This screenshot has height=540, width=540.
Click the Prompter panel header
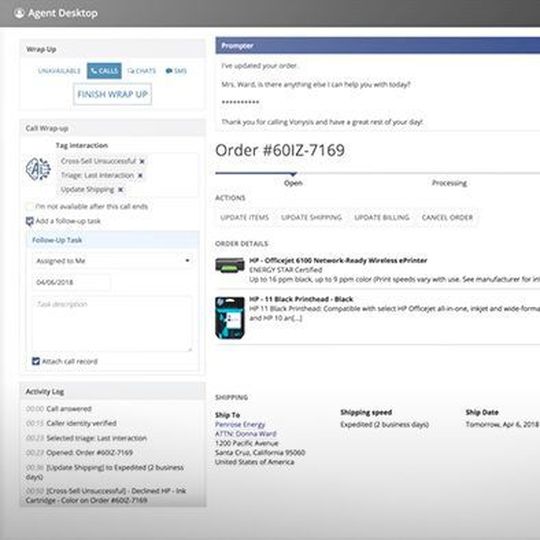[377, 45]
